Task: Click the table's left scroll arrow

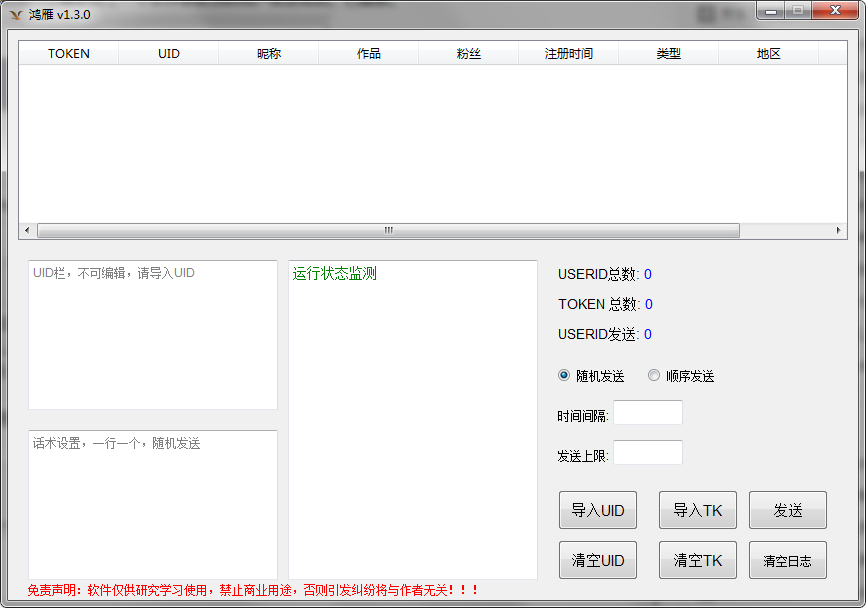Action: tap(27, 230)
